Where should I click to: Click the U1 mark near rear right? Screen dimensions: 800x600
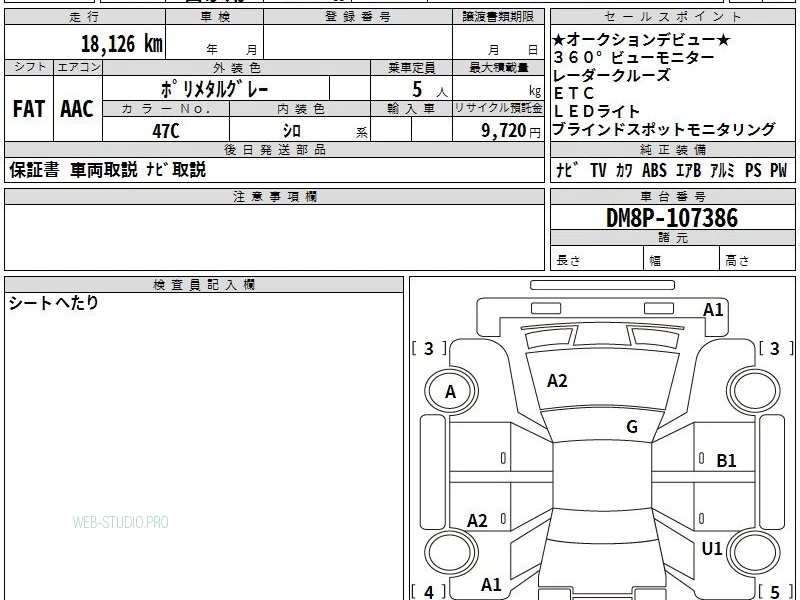712,548
